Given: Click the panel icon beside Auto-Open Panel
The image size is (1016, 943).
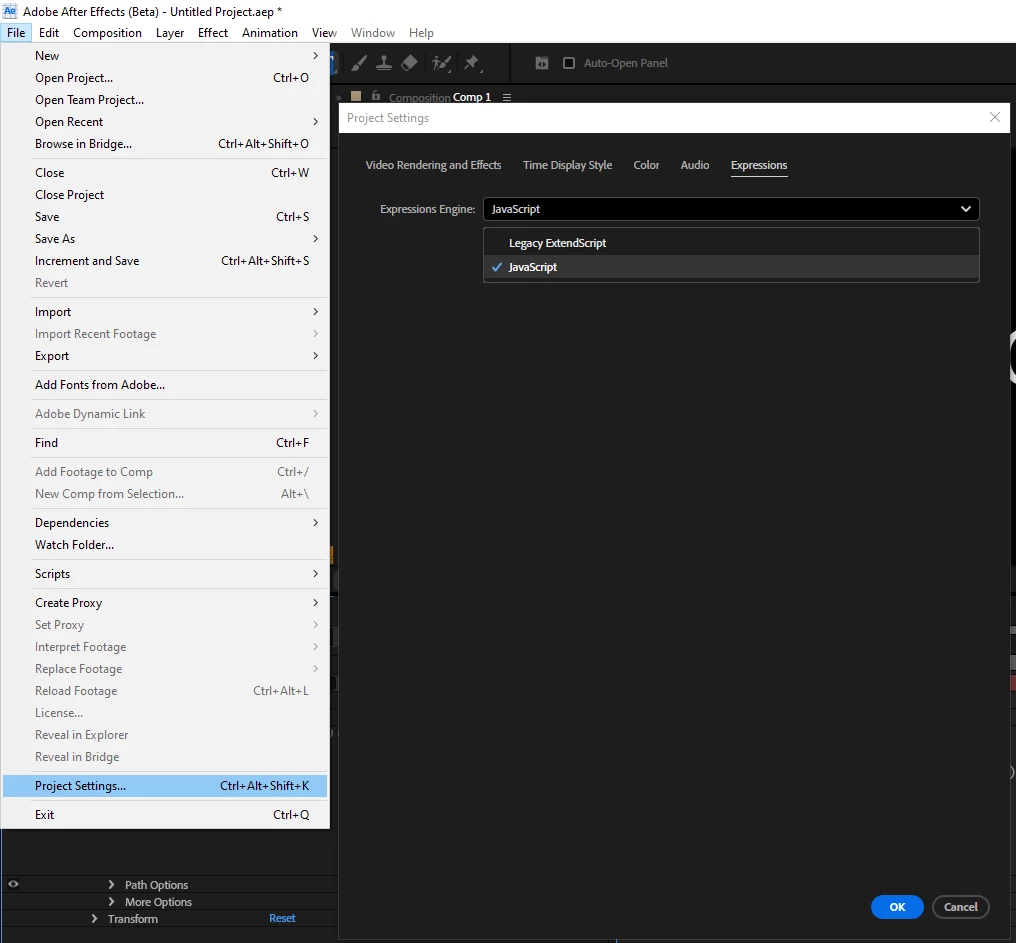Looking at the screenshot, I should tap(542, 63).
